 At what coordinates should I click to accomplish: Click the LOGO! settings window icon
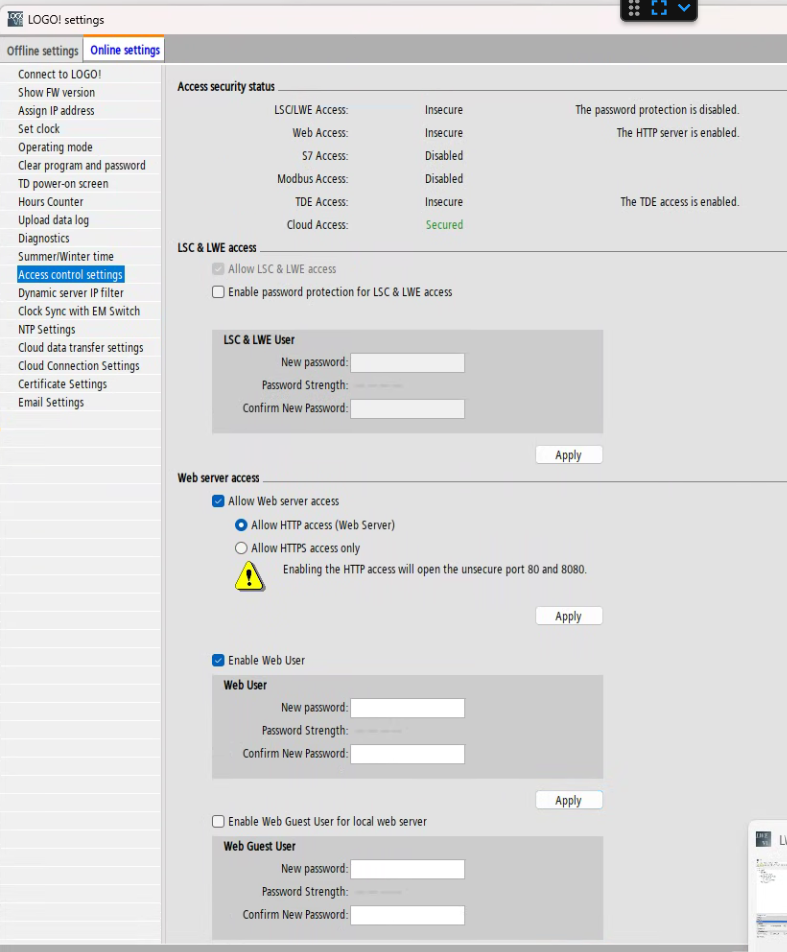[15, 19]
